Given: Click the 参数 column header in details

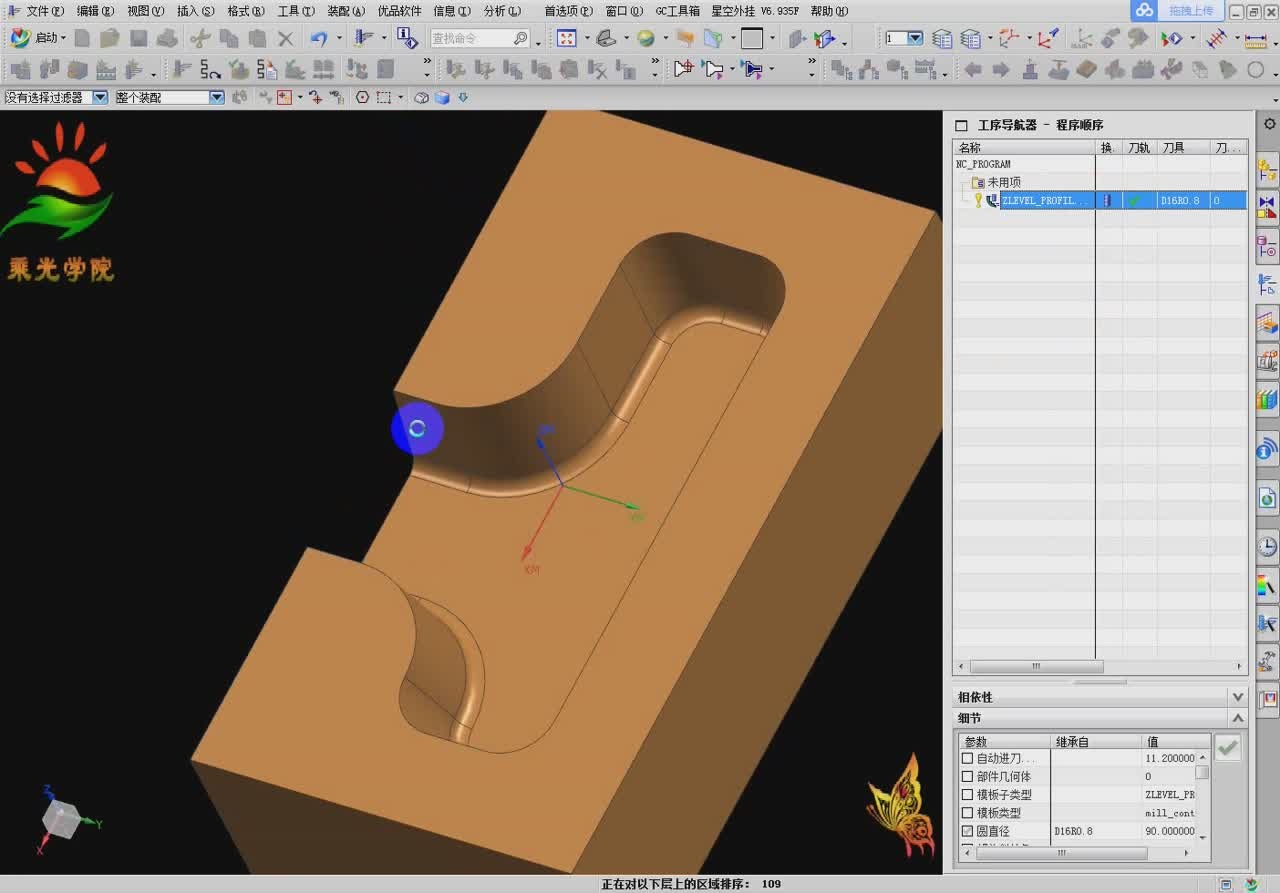Looking at the screenshot, I should click(x=1004, y=741).
